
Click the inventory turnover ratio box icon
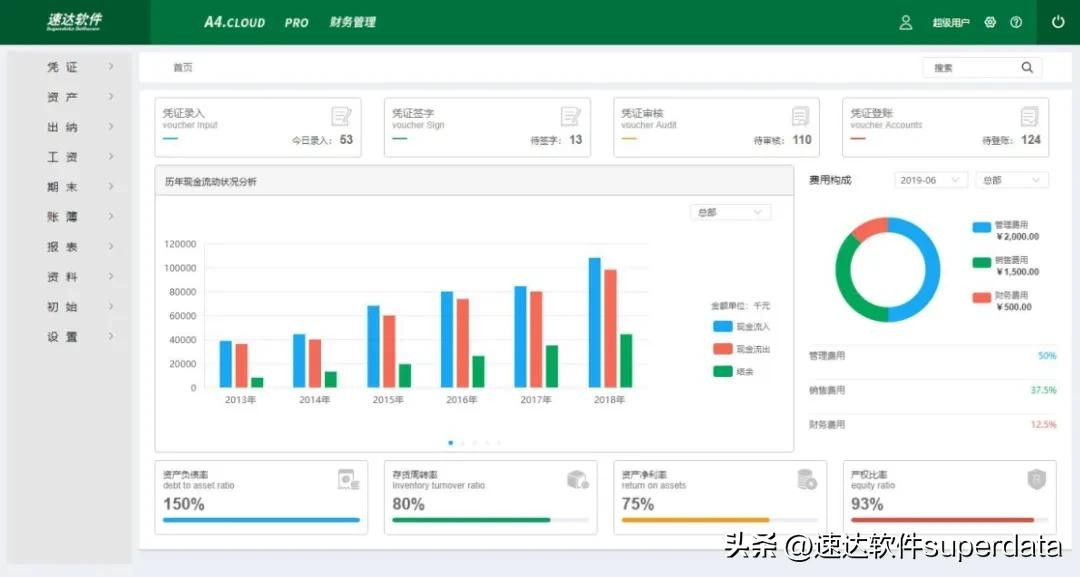pyautogui.click(x=578, y=480)
